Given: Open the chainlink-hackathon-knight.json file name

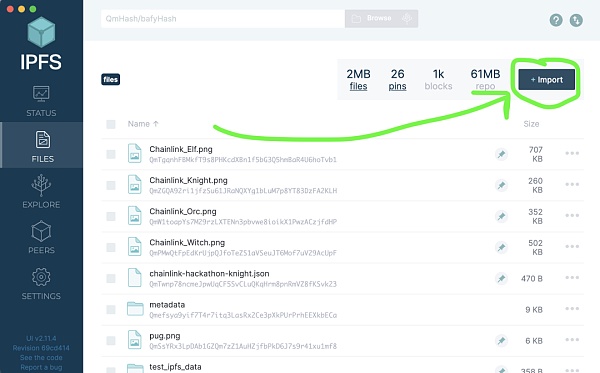Looking at the screenshot, I should (209, 274).
